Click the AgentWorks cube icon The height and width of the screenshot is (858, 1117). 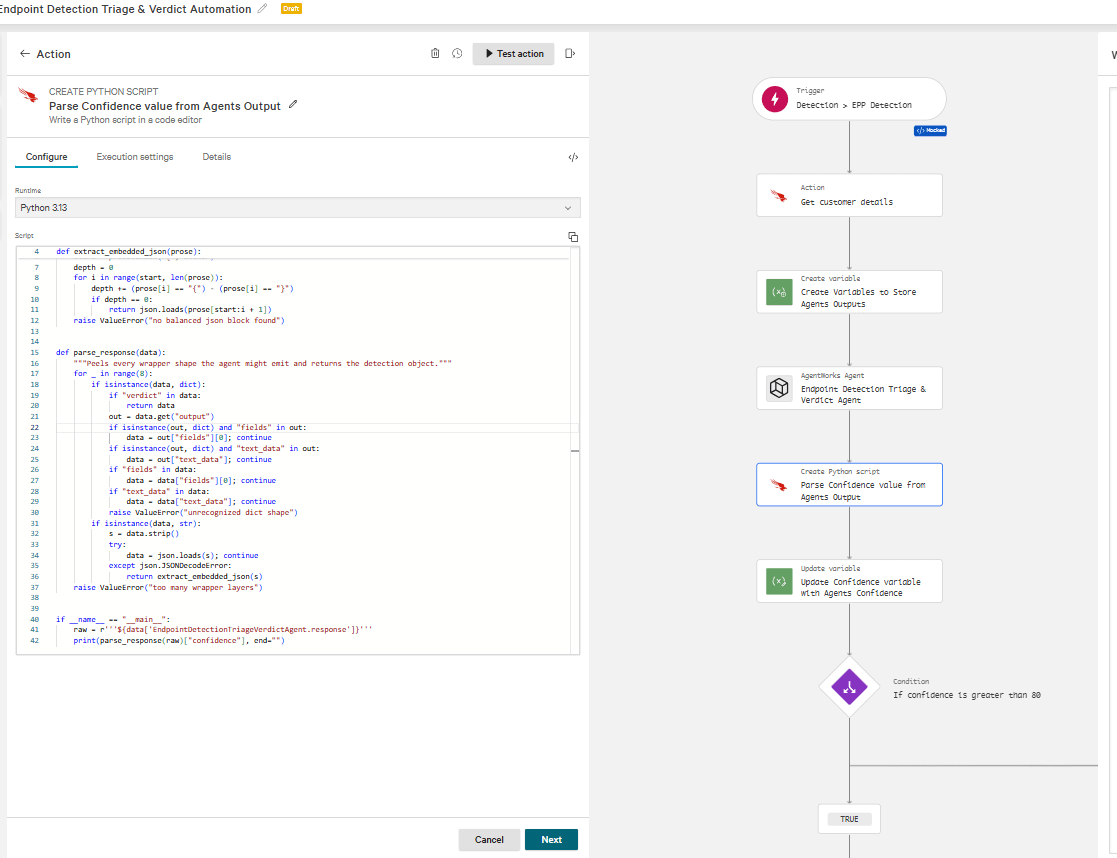pyautogui.click(x=779, y=388)
